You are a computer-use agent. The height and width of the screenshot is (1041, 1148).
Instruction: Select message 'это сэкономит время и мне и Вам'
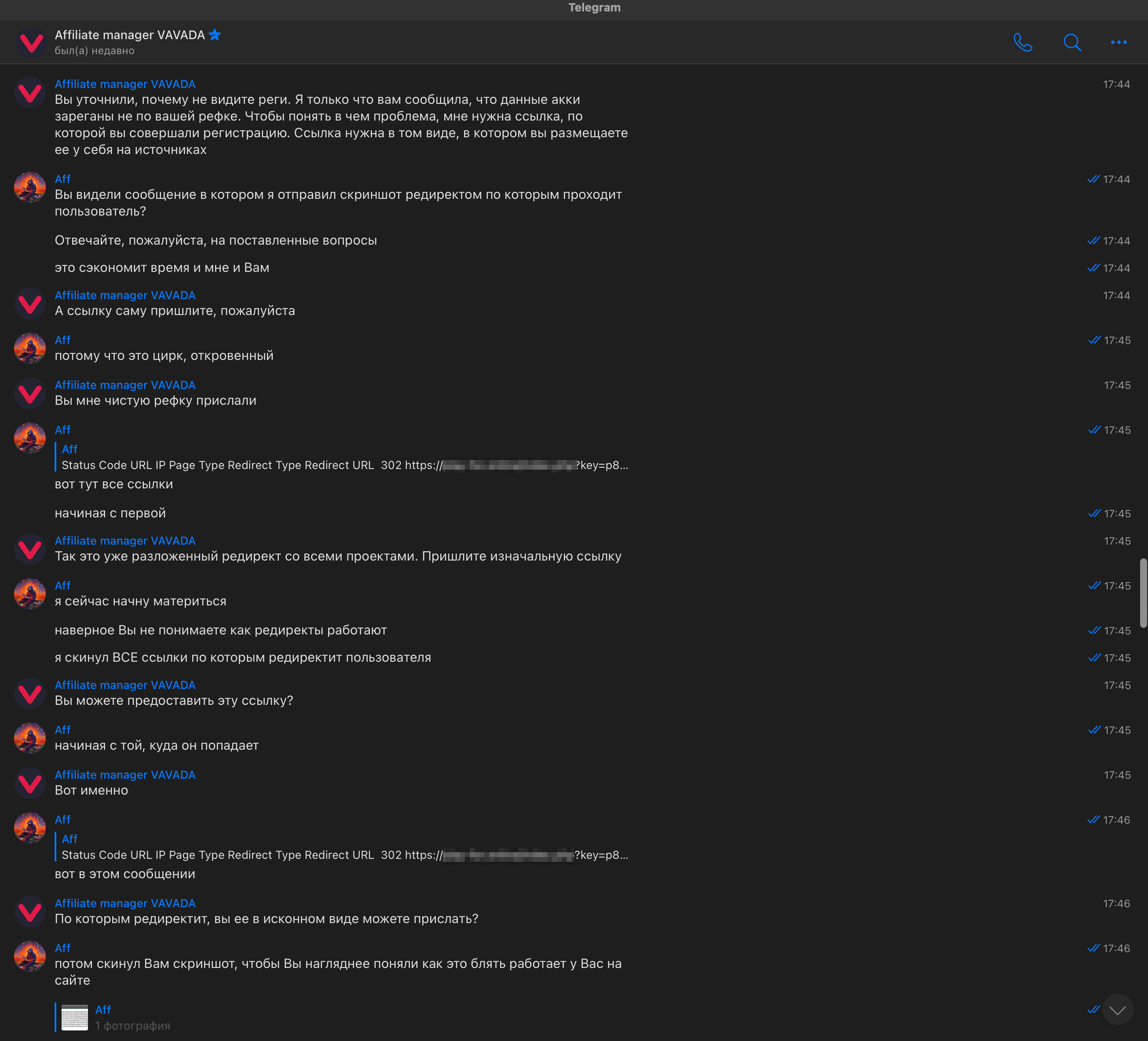tap(162, 268)
